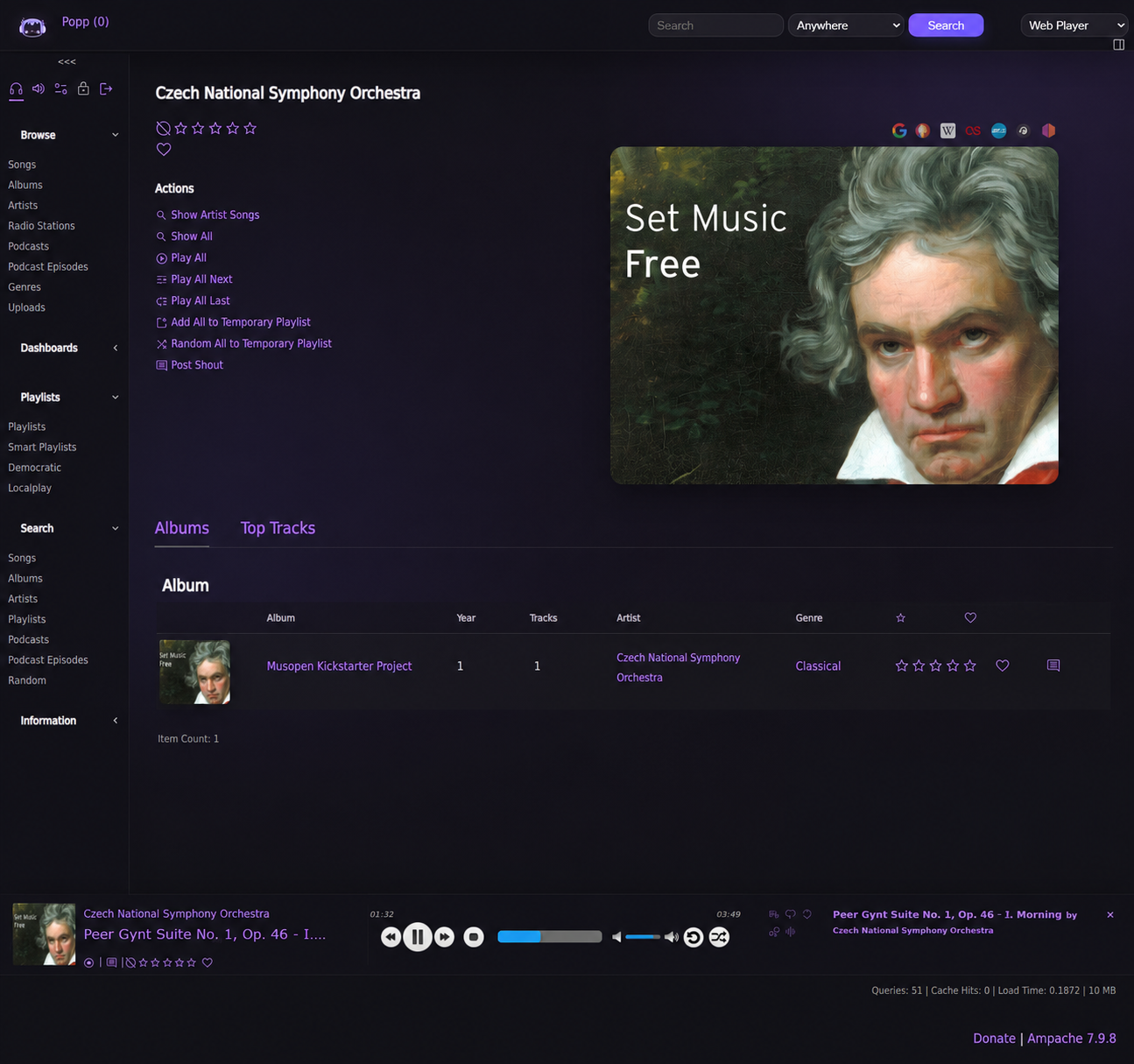Pause the current track

click(418, 937)
